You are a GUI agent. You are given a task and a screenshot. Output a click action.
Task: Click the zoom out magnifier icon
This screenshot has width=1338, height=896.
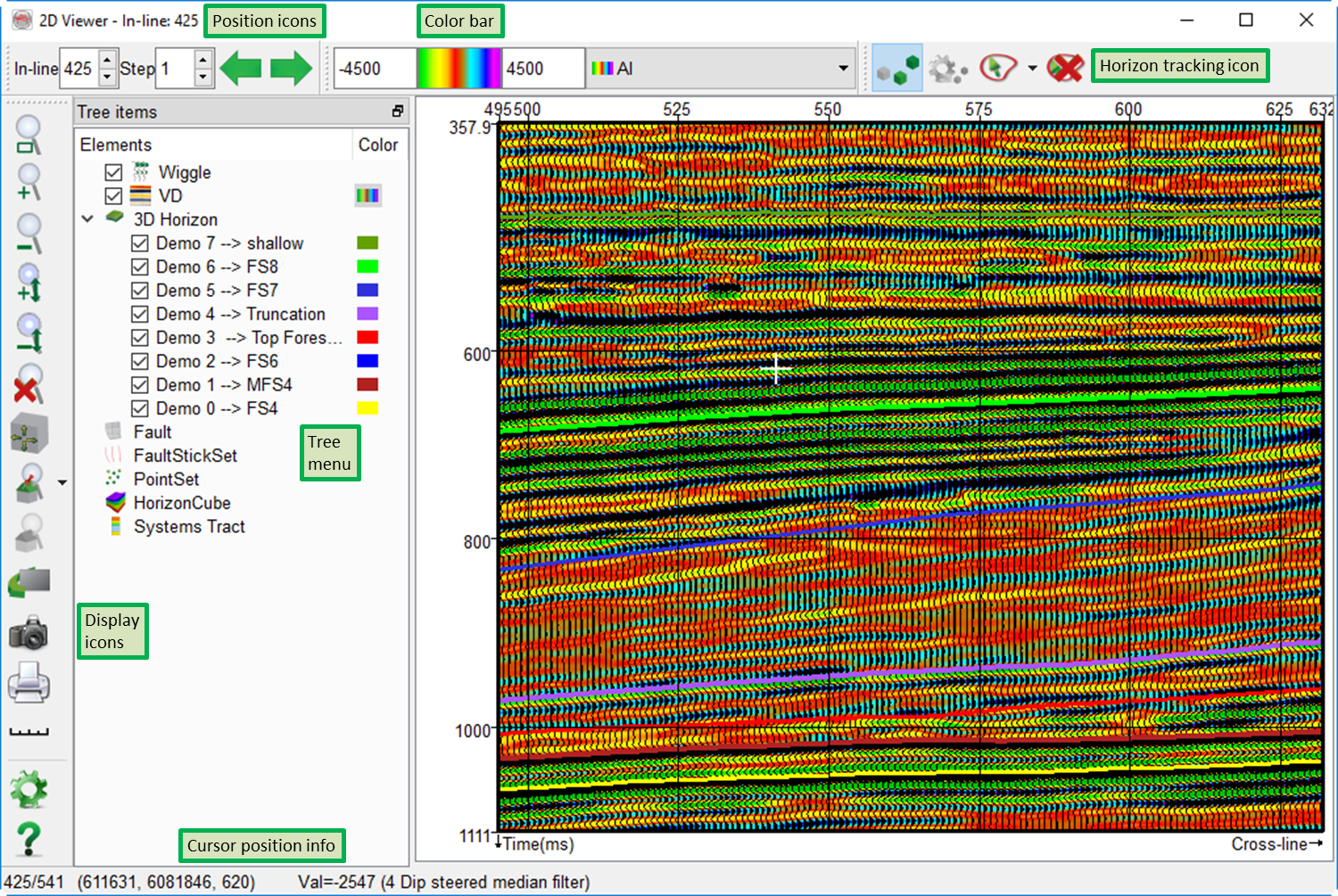pyautogui.click(x=29, y=233)
